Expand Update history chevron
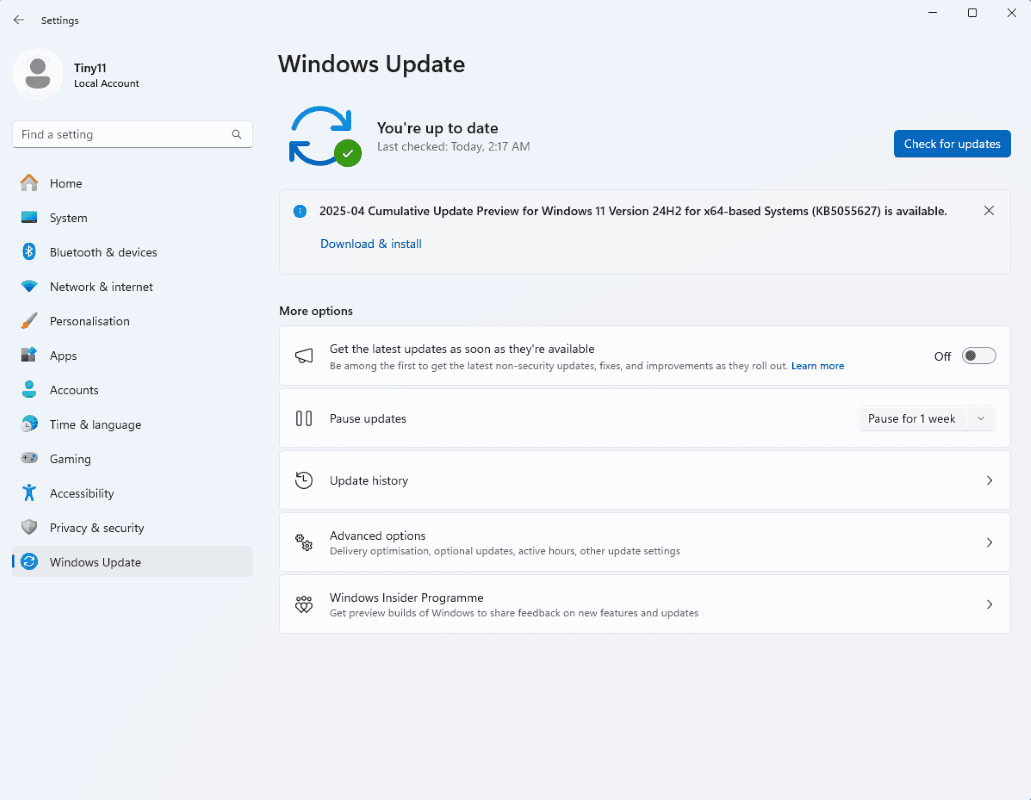This screenshot has width=1031, height=800. coord(989,481)
